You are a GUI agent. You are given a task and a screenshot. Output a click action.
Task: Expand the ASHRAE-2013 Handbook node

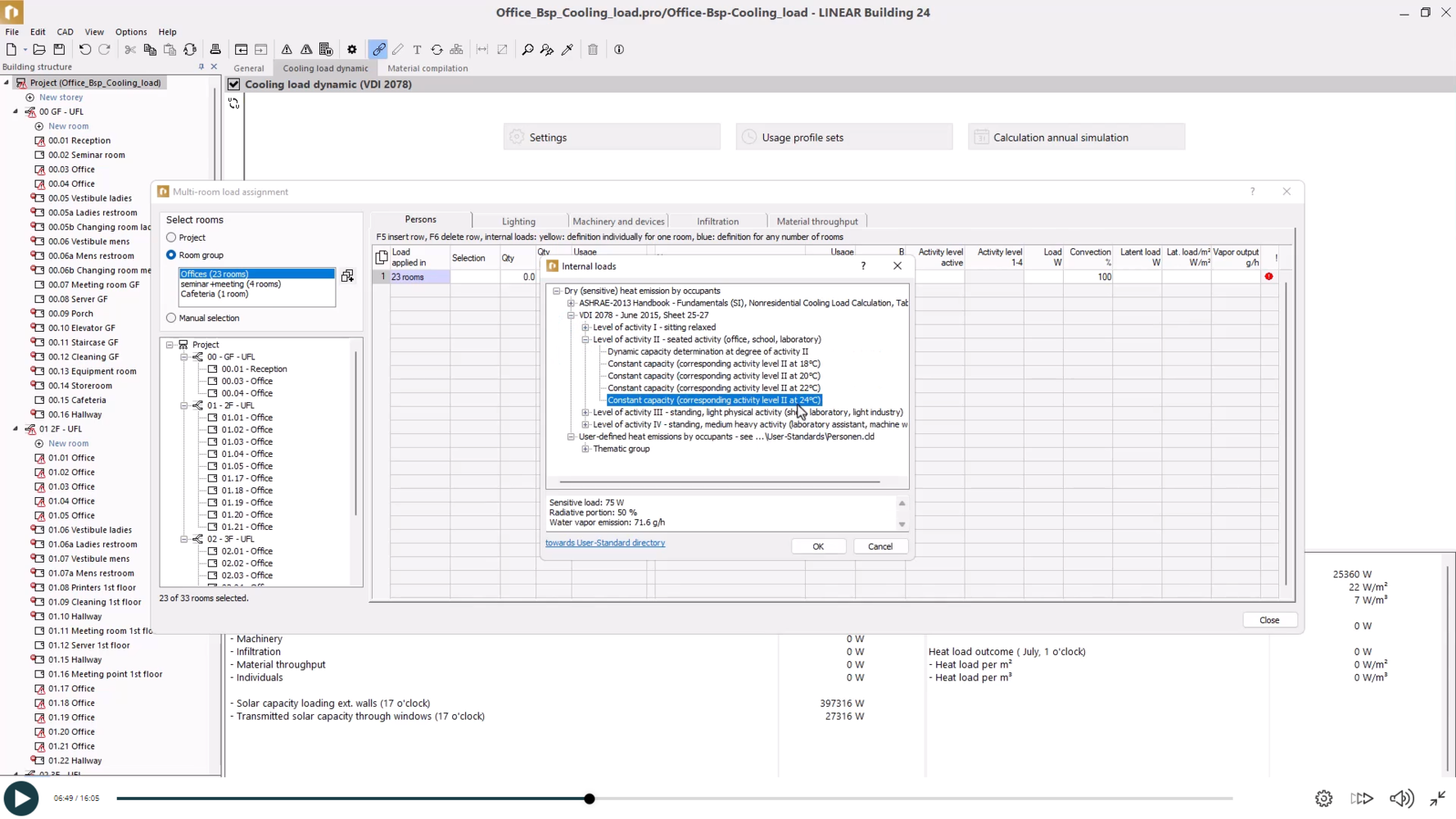tap(572, 303)
